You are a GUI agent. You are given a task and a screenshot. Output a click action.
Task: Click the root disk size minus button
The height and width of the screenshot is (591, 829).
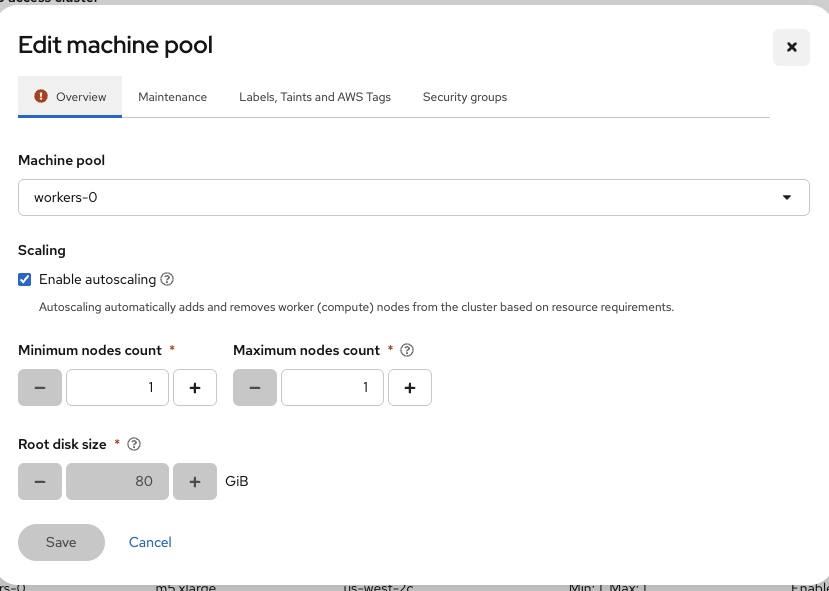pos(40,481)
